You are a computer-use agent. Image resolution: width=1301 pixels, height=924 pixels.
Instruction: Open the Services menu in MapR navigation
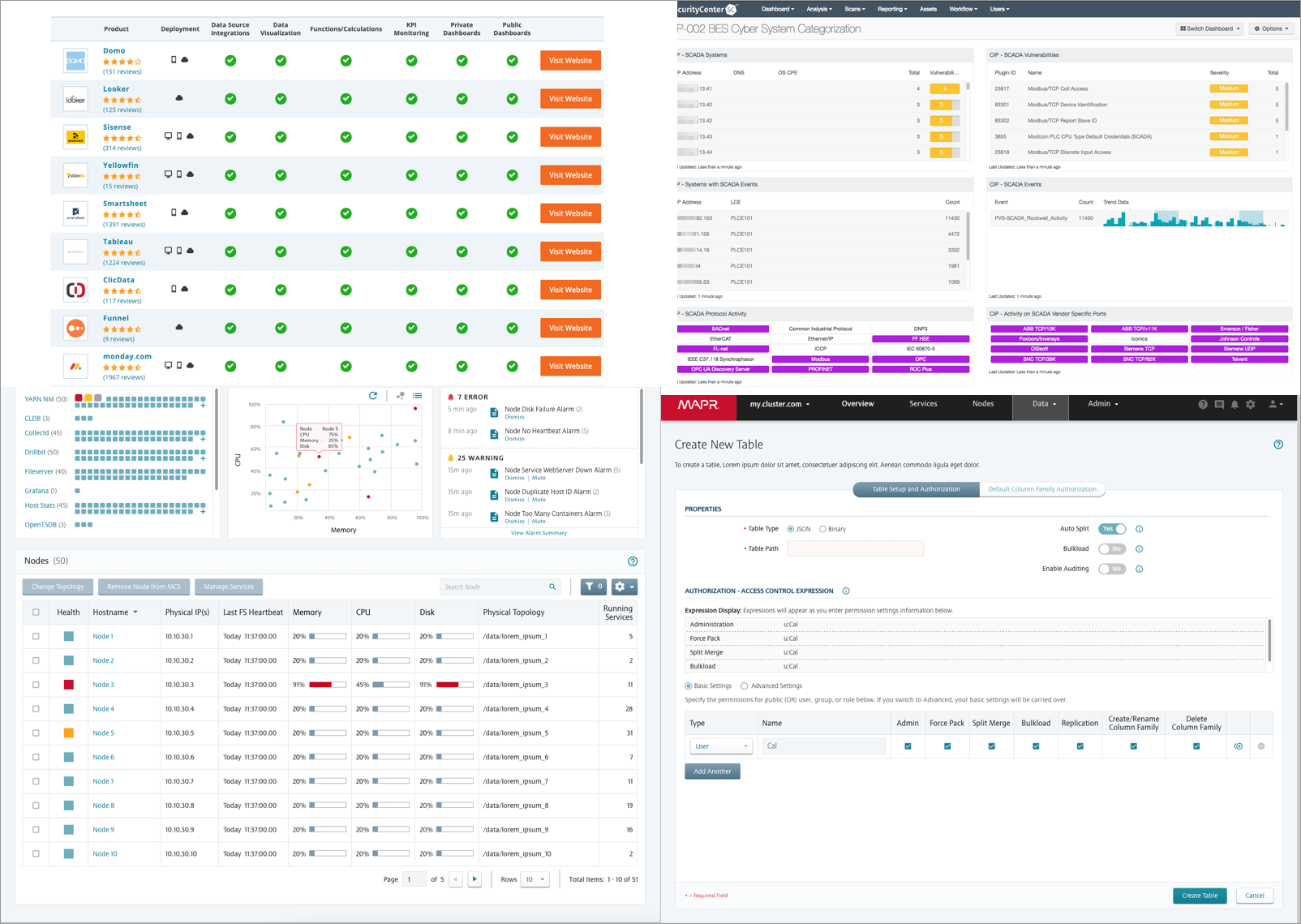pos(922,404)
